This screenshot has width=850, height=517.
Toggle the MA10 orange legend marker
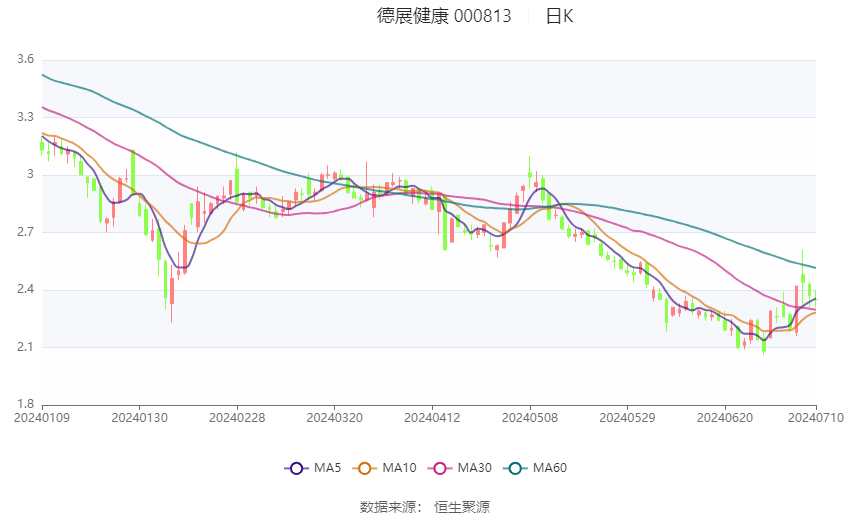(x=364, y=468)
